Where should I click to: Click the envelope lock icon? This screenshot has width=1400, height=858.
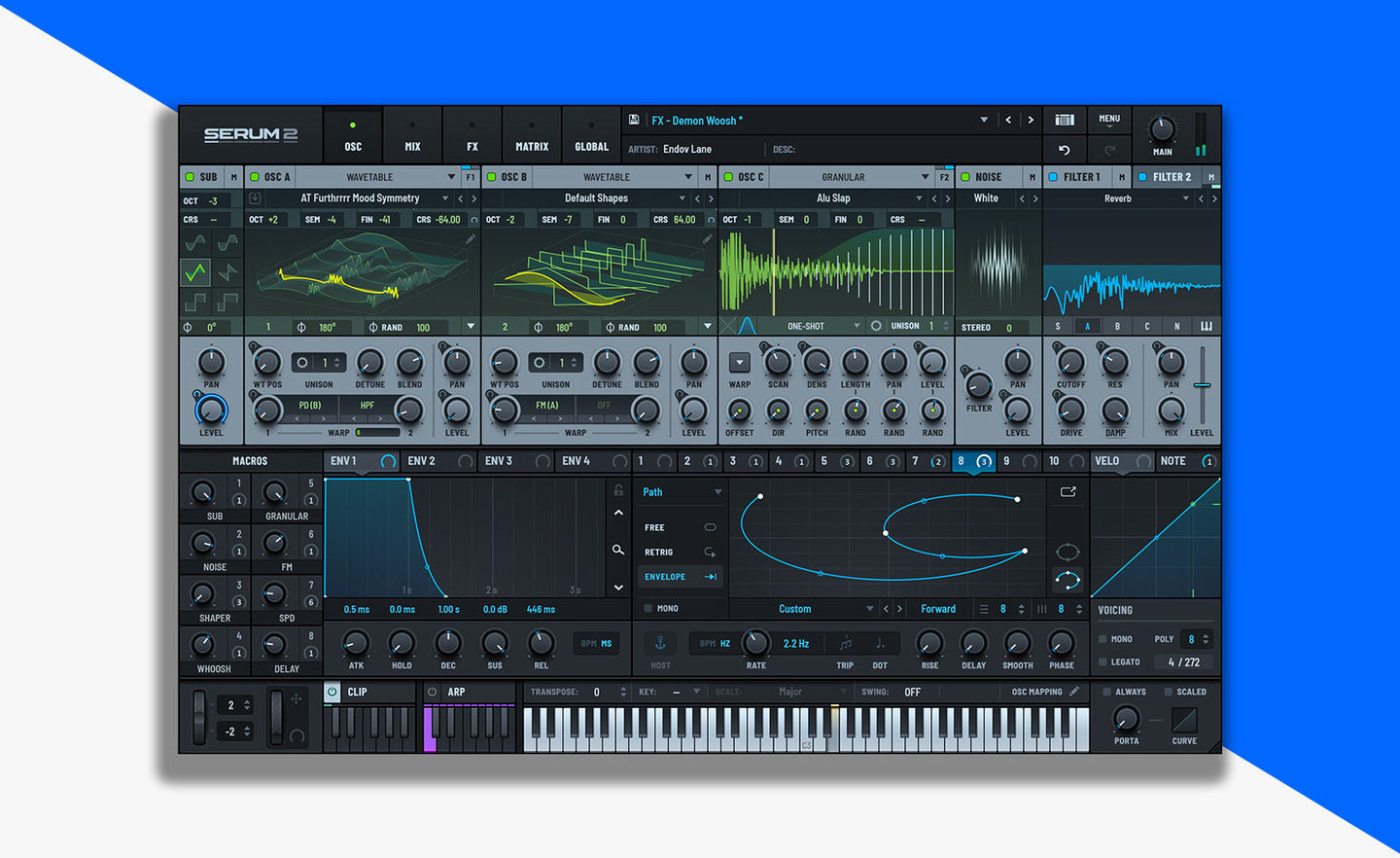tap(618, 490)
